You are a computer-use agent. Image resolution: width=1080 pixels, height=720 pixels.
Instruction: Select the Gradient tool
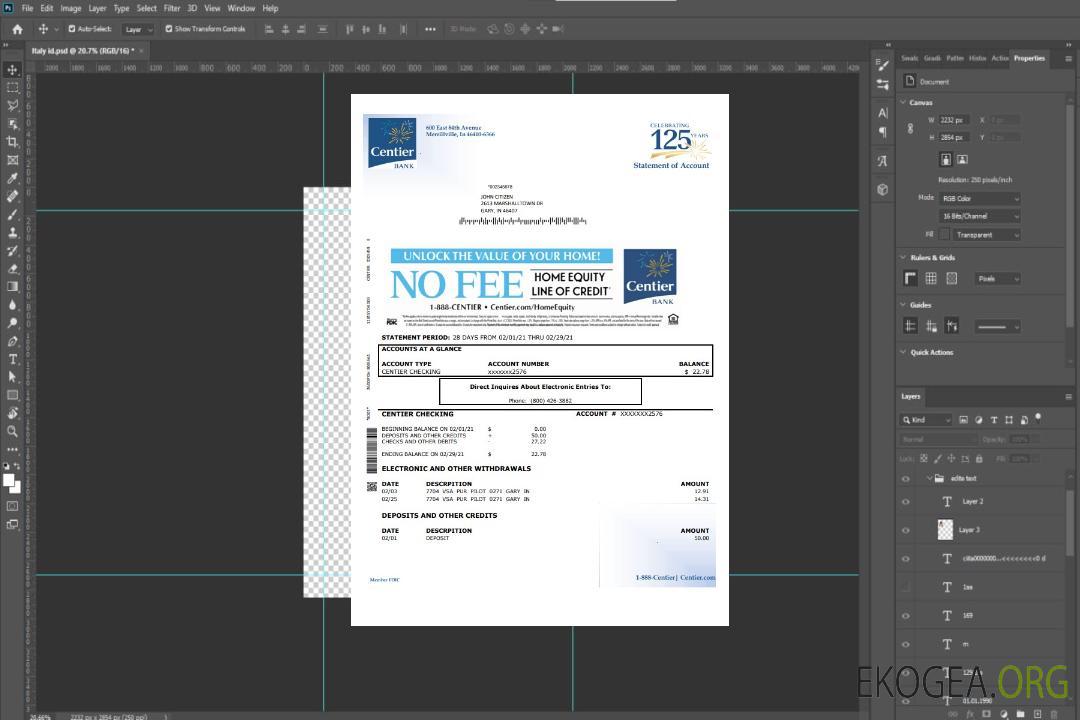12,287
